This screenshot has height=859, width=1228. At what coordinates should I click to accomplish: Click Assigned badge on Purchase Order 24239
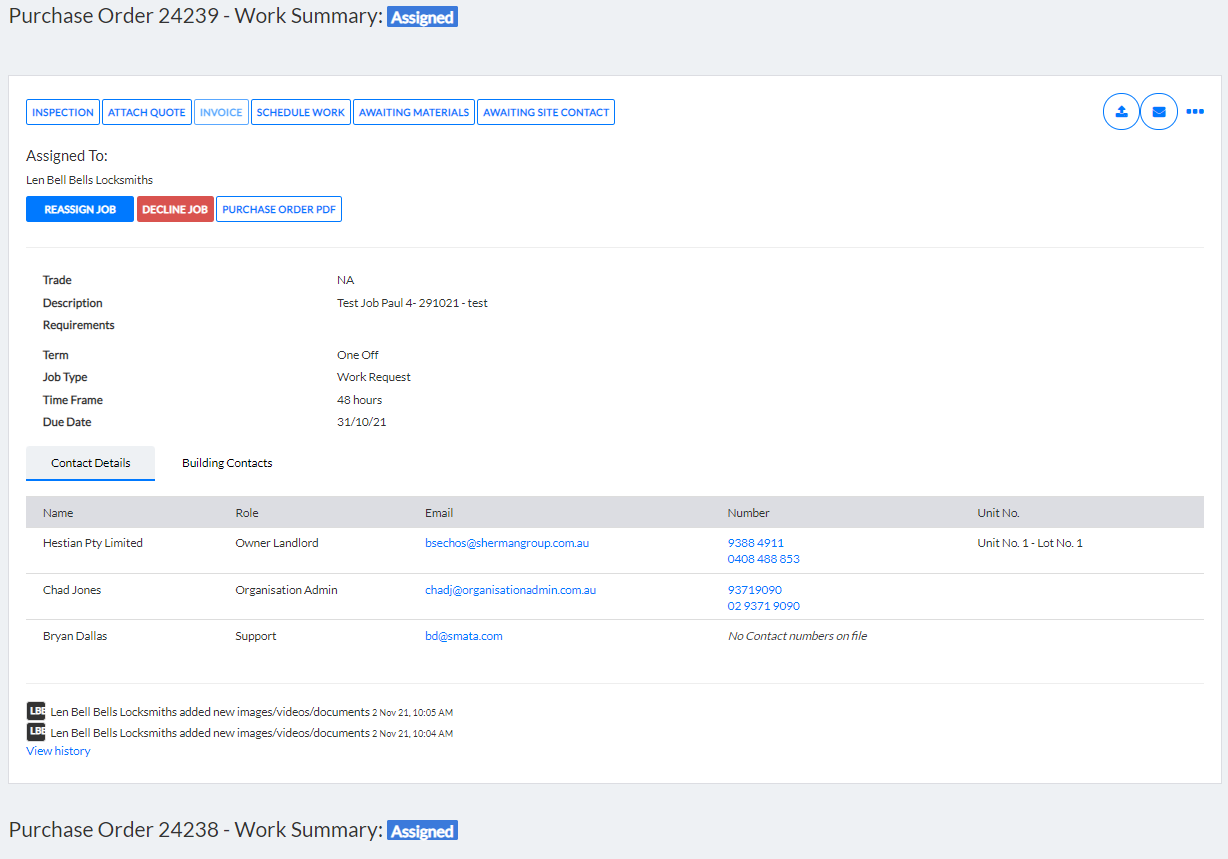coord(422,17)
